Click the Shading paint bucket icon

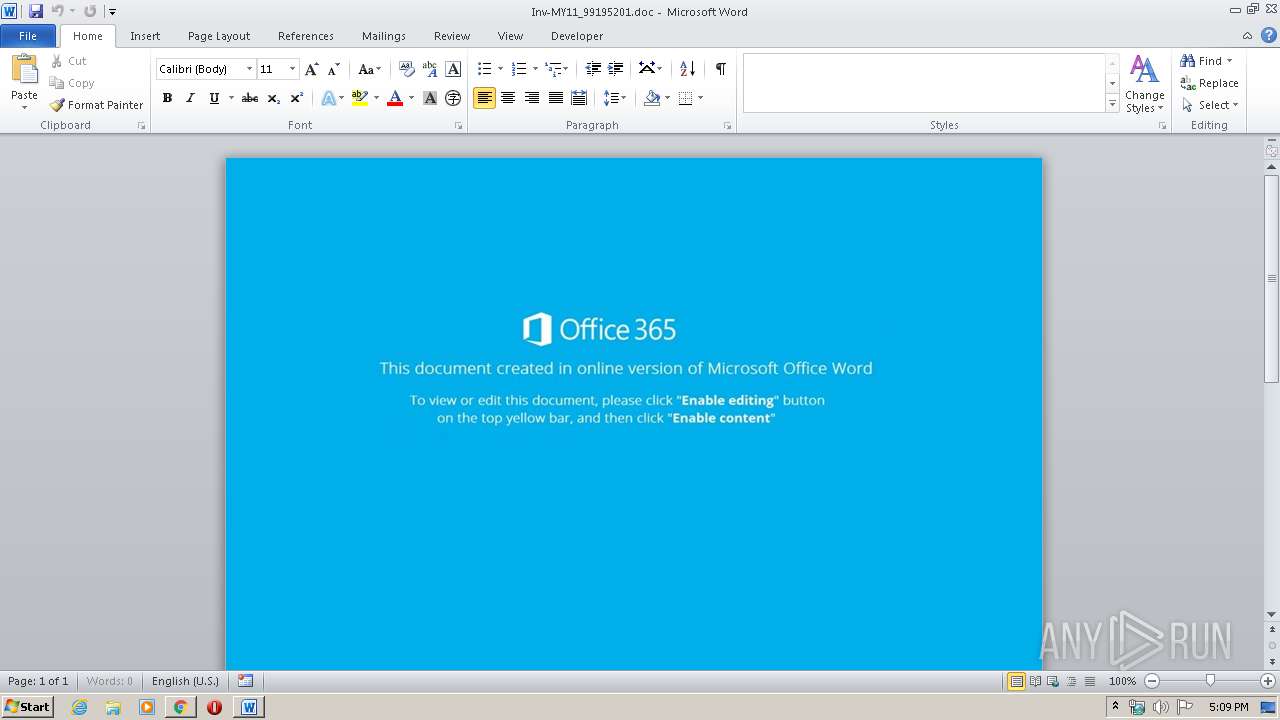652,98
